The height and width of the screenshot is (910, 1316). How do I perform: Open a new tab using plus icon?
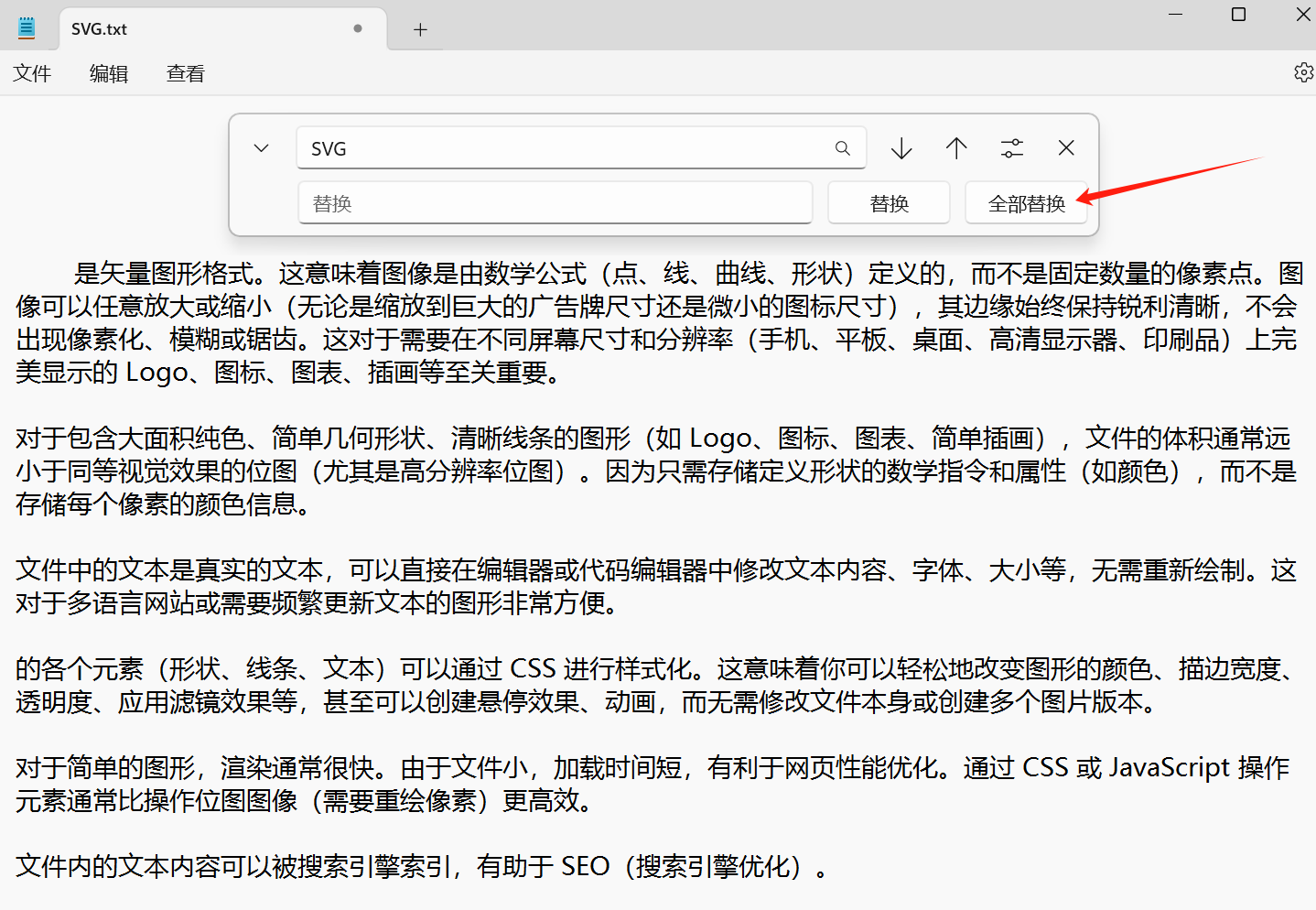[419, 28]
